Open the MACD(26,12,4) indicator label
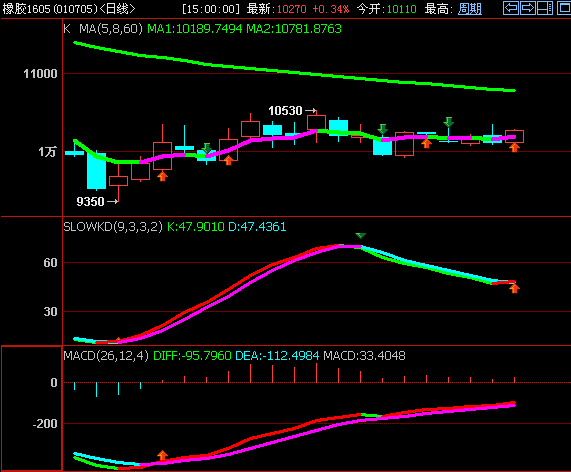 [106, 355]
